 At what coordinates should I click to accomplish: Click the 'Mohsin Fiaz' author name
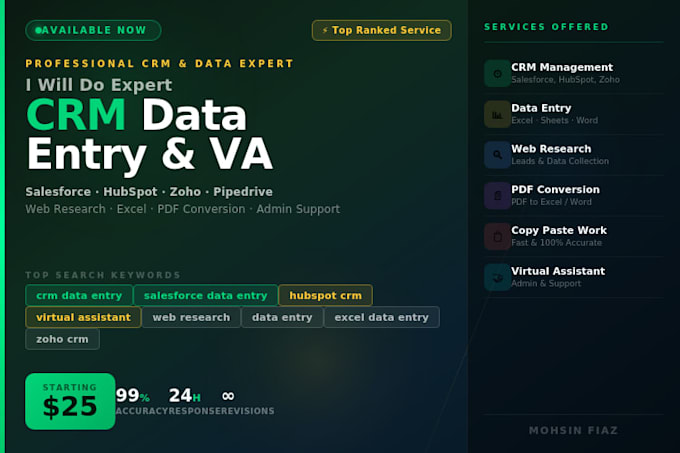tap(573, 430)
